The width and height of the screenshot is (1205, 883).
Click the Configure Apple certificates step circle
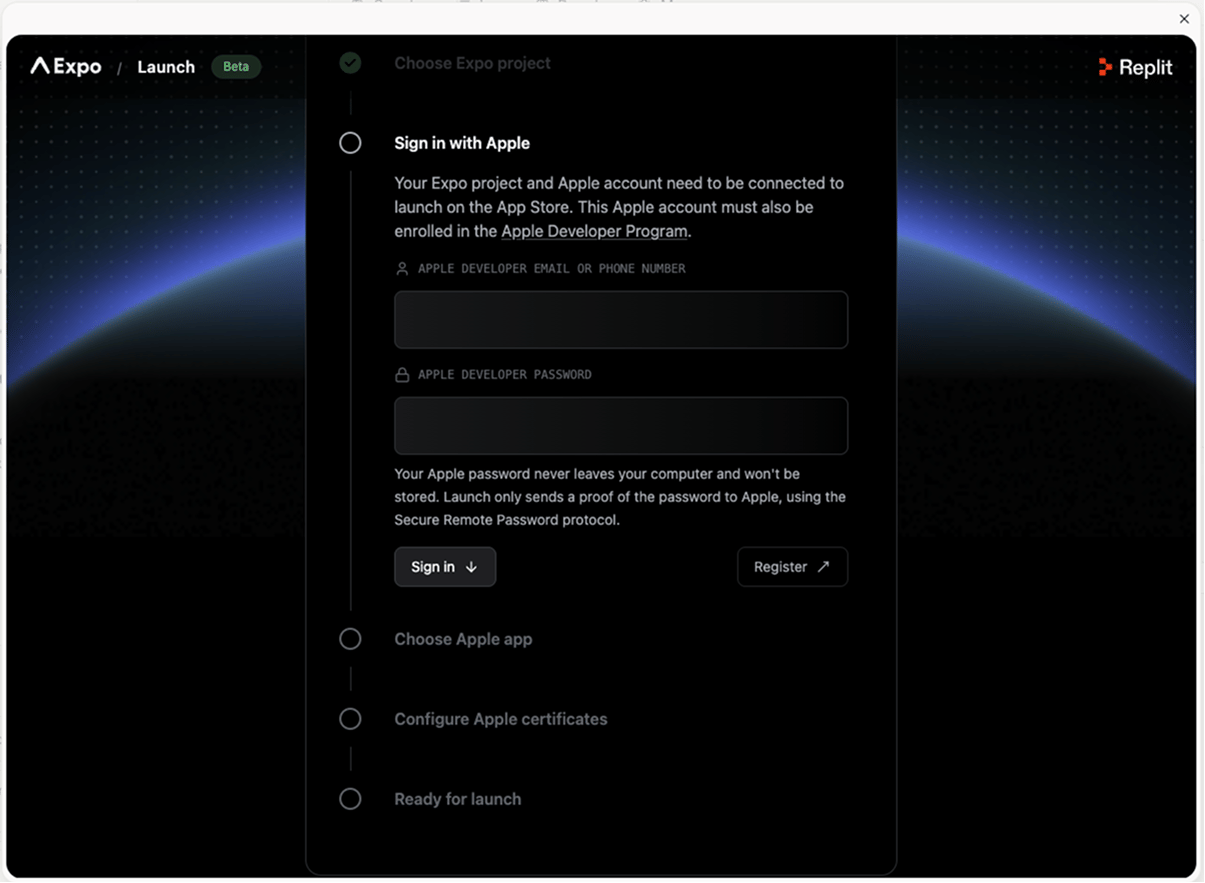tap(350, 719)
